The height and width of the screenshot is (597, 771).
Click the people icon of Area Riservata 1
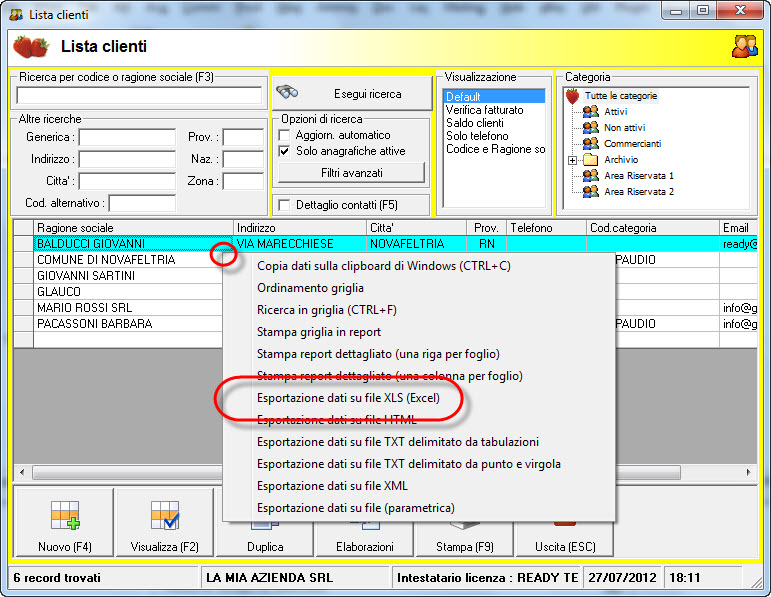(x=591, y=176)
